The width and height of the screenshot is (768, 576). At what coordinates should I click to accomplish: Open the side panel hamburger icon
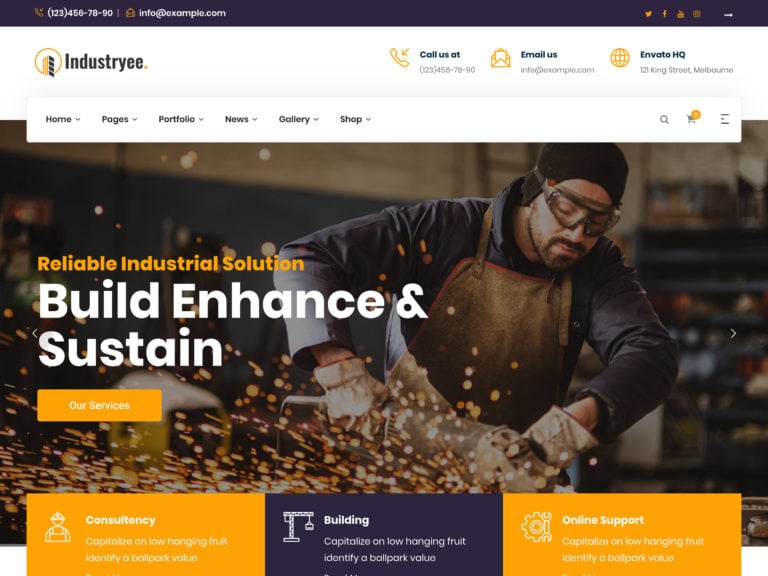[x=725, y=119]
